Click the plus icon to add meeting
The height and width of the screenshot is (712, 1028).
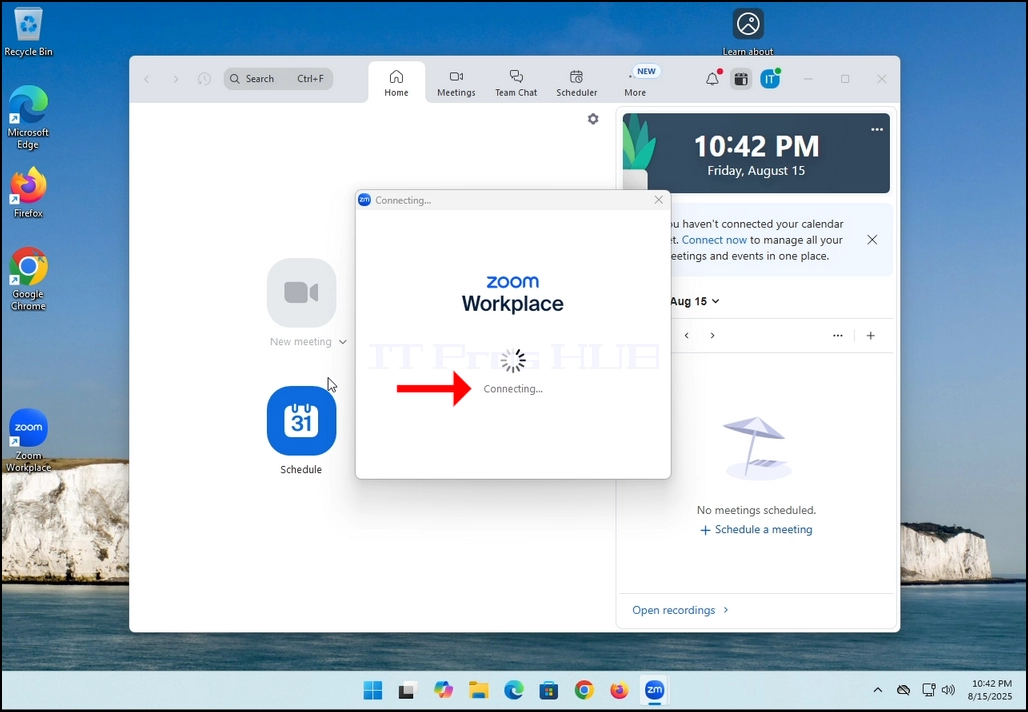[871, 335]
